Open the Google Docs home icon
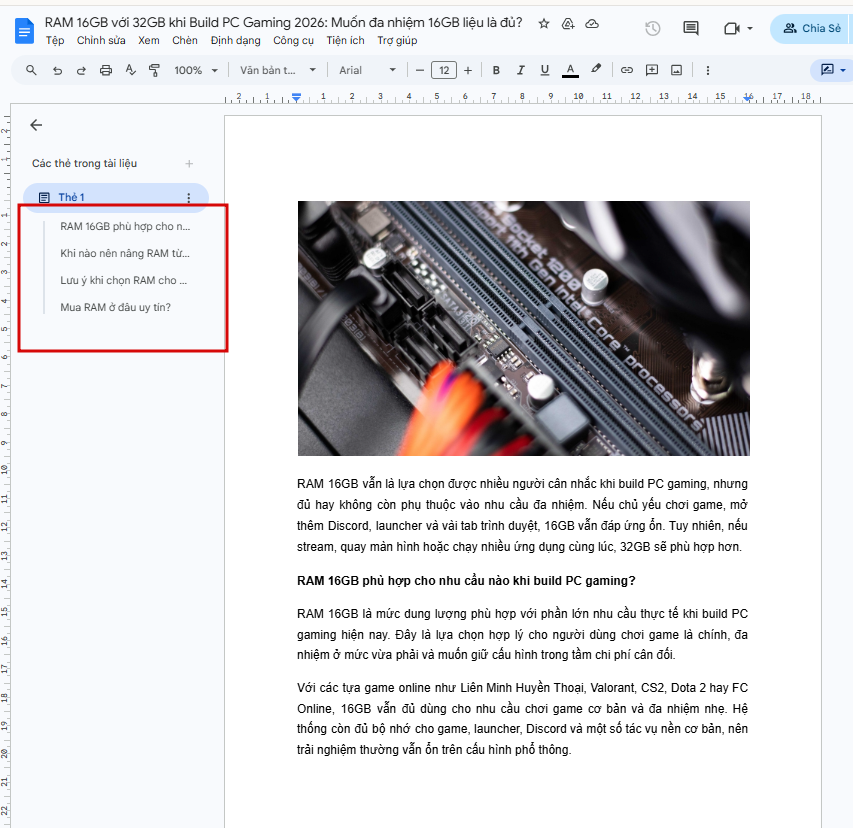Viewport: 853px width, 828px height. 24,31
